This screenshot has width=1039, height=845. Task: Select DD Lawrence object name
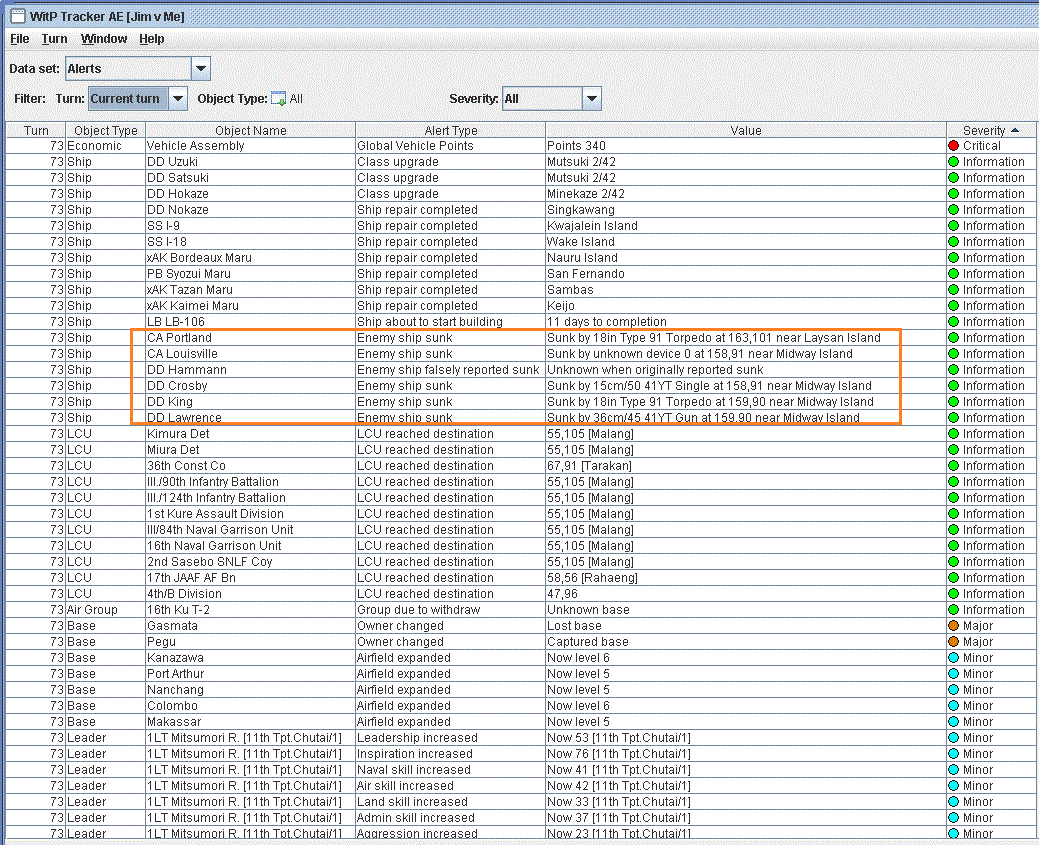184,418
